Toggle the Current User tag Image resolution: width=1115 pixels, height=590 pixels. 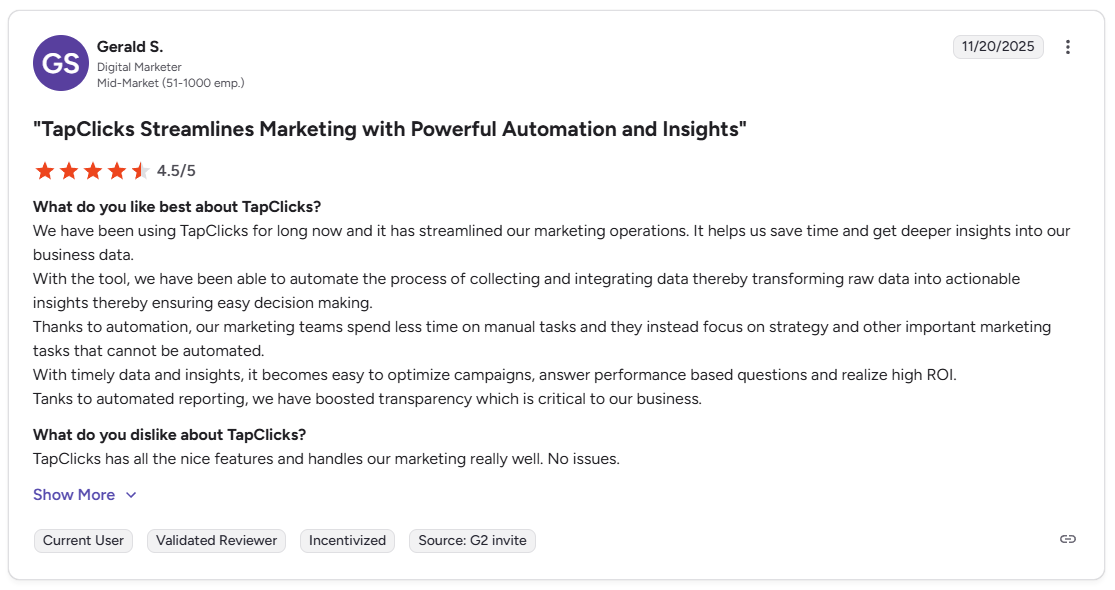83,540
